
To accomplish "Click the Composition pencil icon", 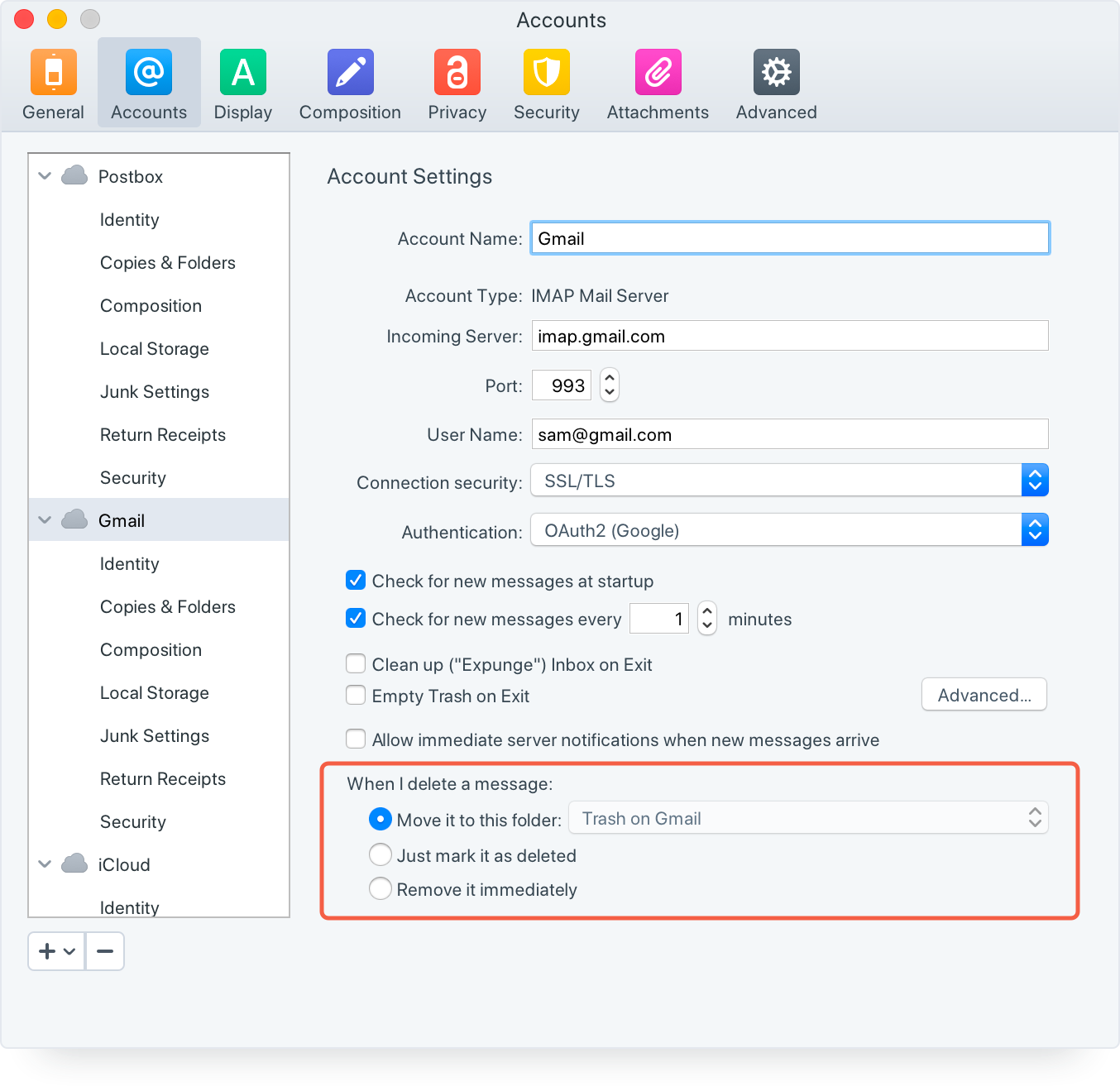I will click(x=350, y=83).
